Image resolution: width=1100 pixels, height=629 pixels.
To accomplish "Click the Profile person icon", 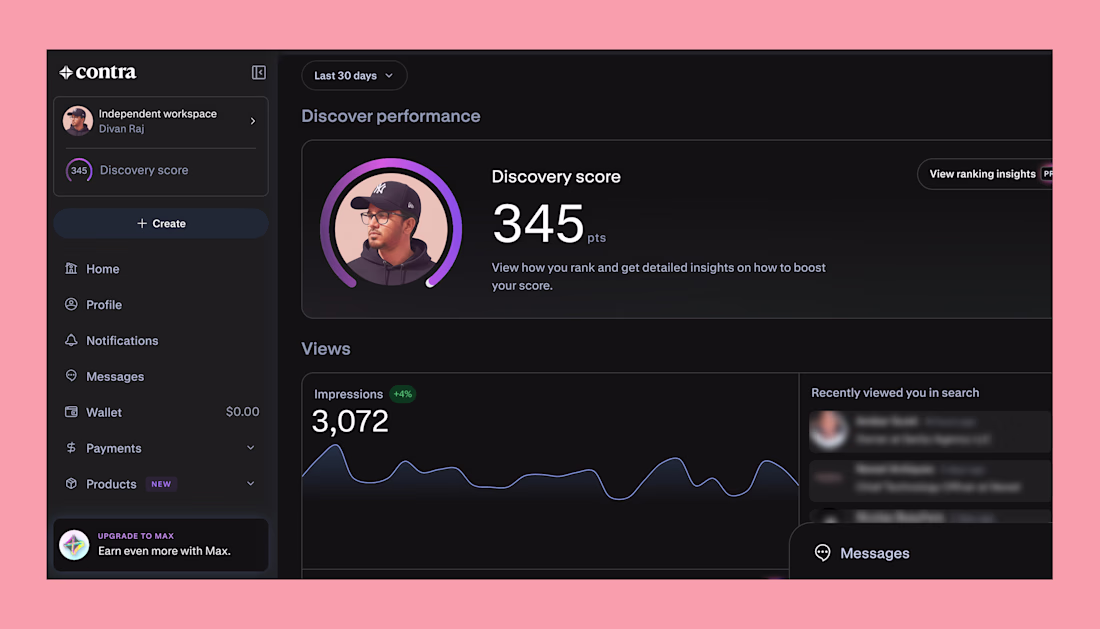I will click(x=71, y=304).
